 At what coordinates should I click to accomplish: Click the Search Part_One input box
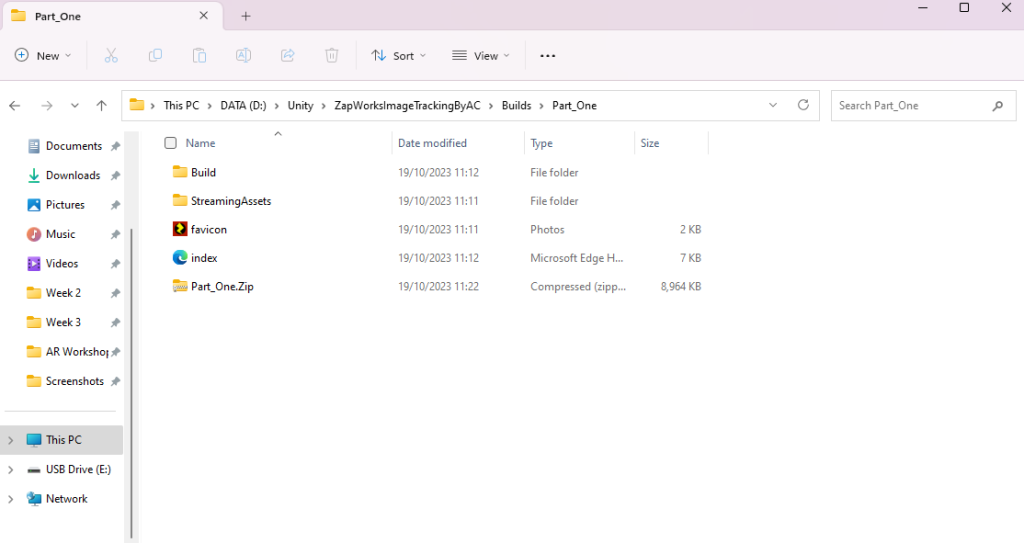[910, 105]
